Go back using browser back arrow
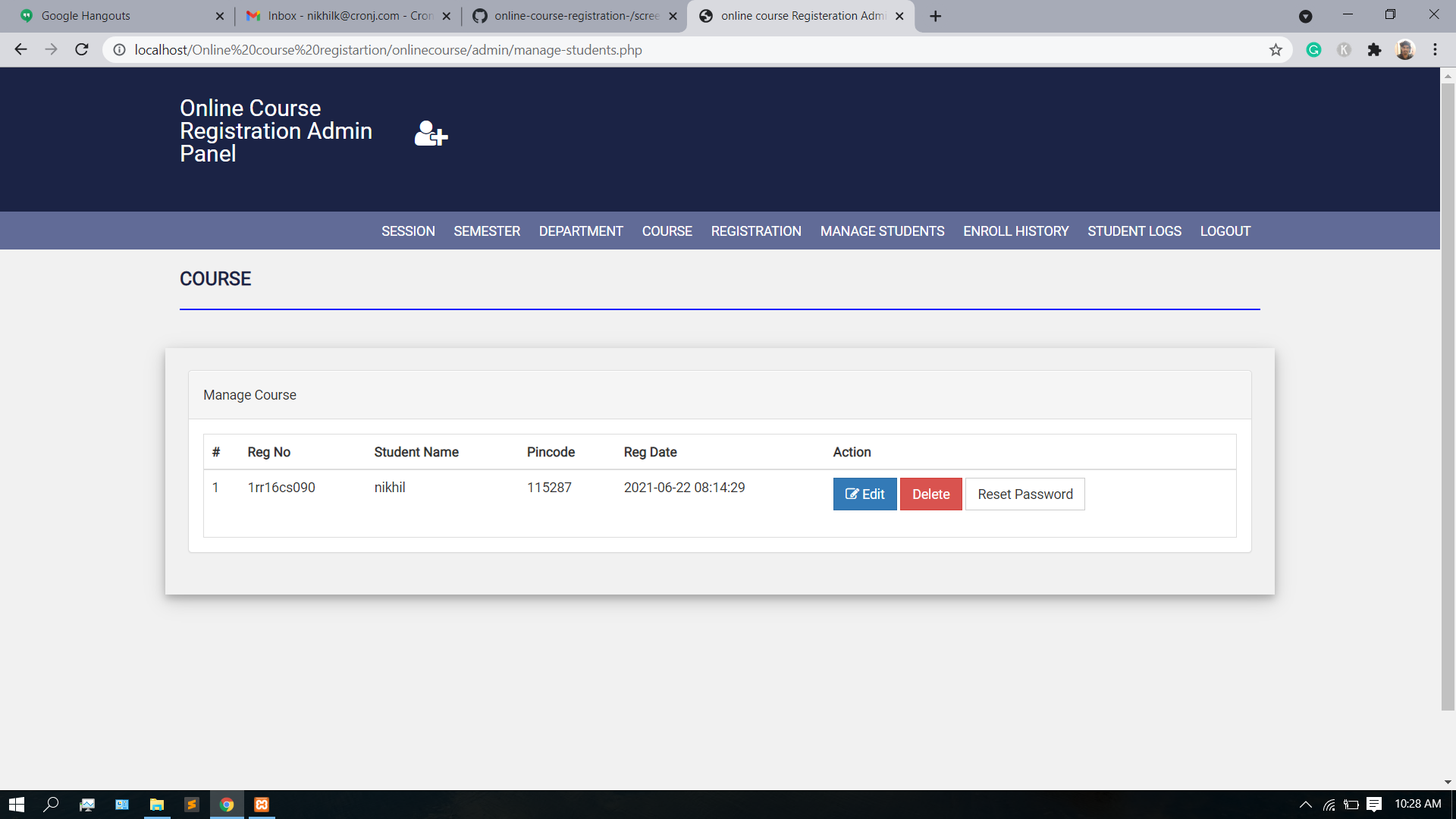 [20, 50]
